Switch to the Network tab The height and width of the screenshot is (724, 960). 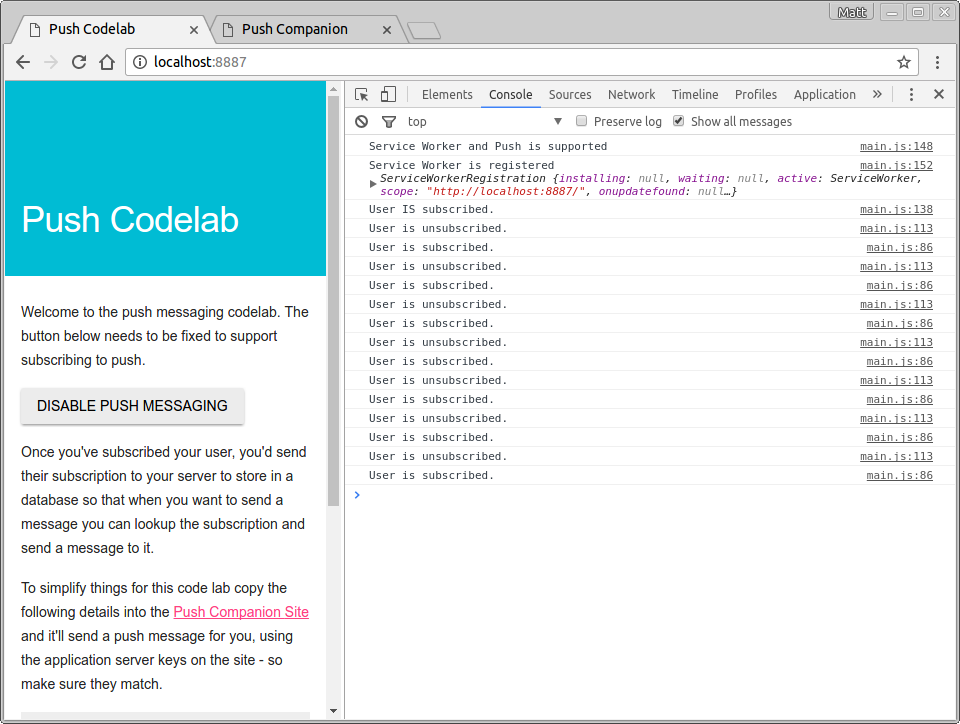(x=631, y=94)
